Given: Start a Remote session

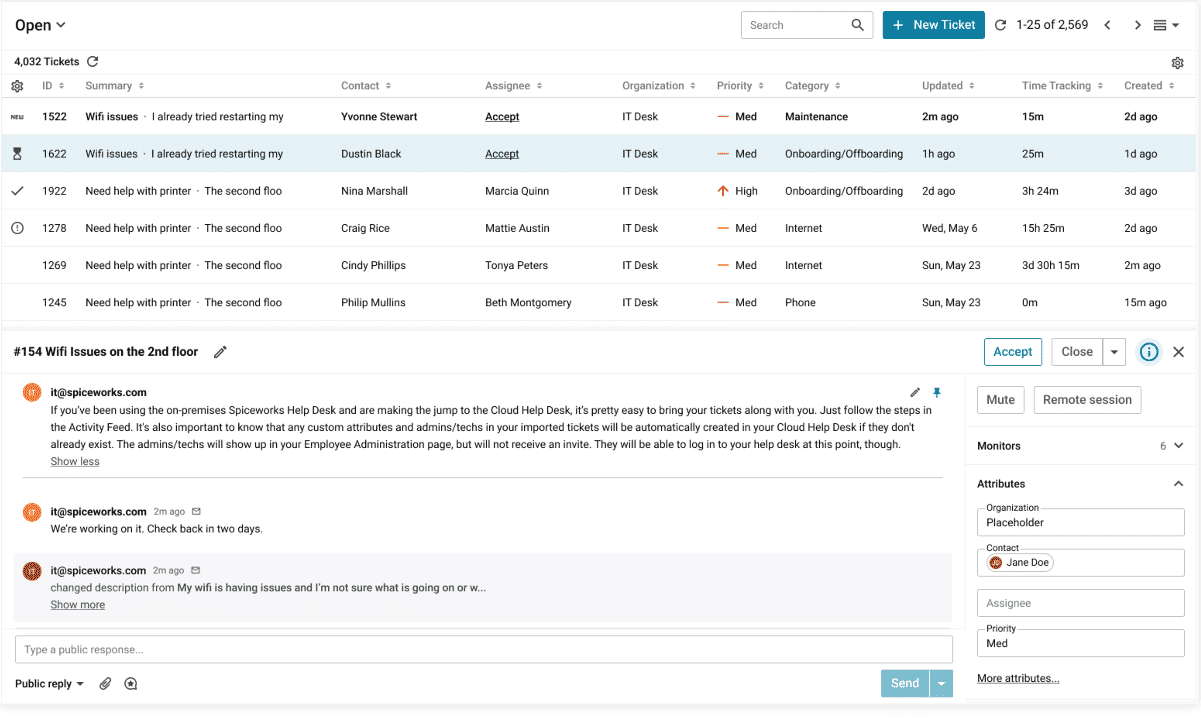Looking at the screenshot, I should (x=1087, y=400).
